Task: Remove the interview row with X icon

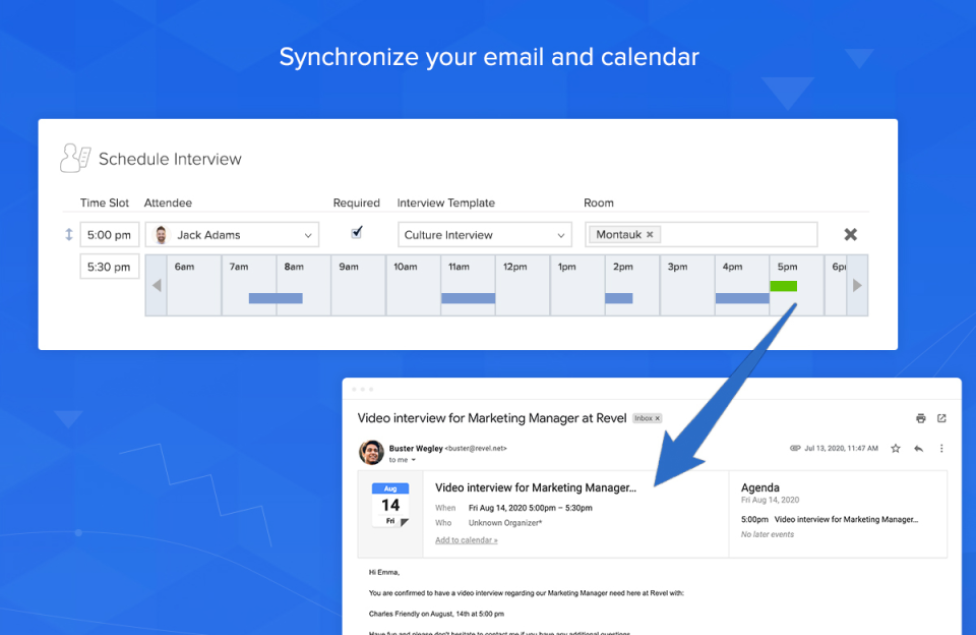Action: 850,235
